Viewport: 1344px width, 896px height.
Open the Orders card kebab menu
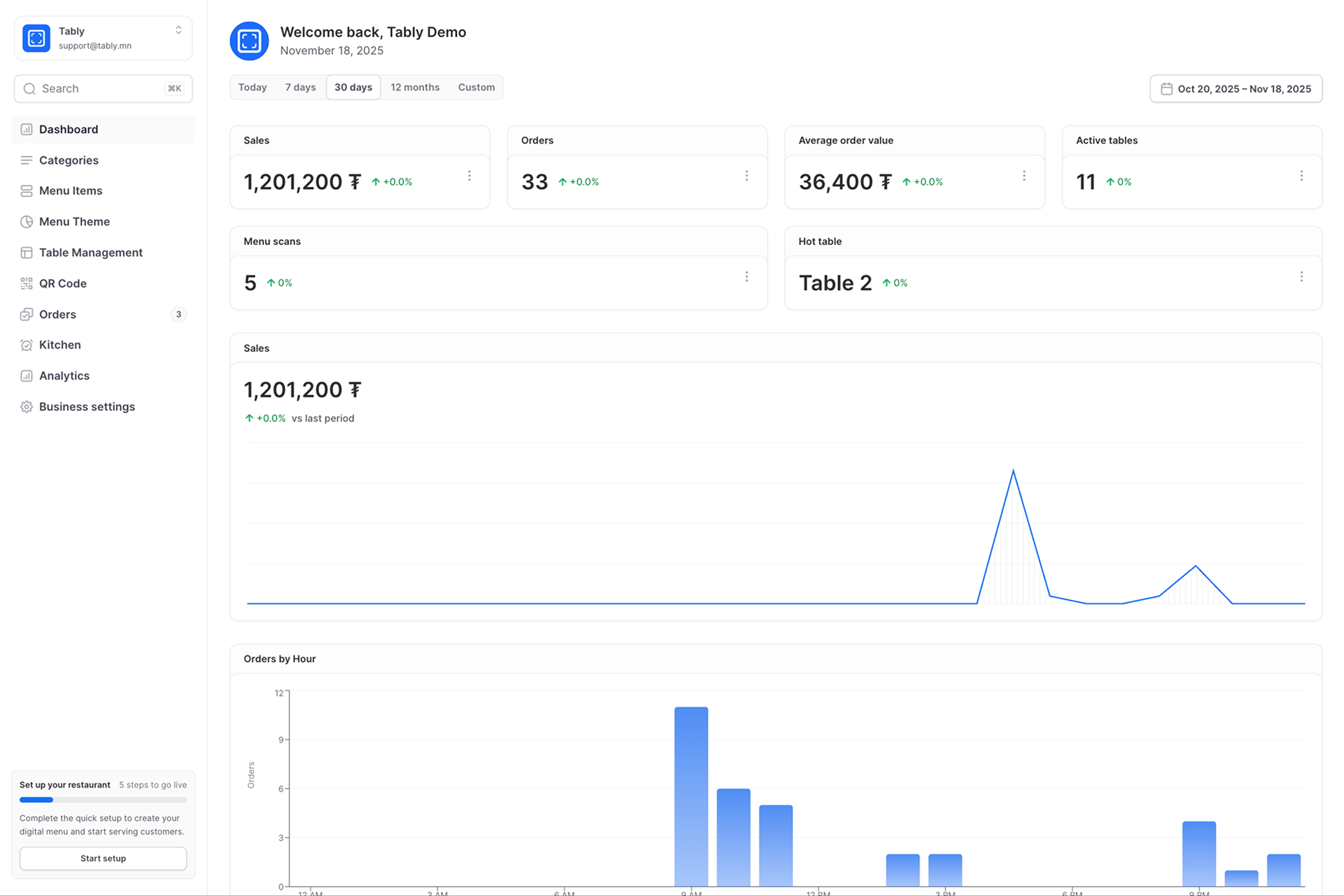(x=747, y=175)
